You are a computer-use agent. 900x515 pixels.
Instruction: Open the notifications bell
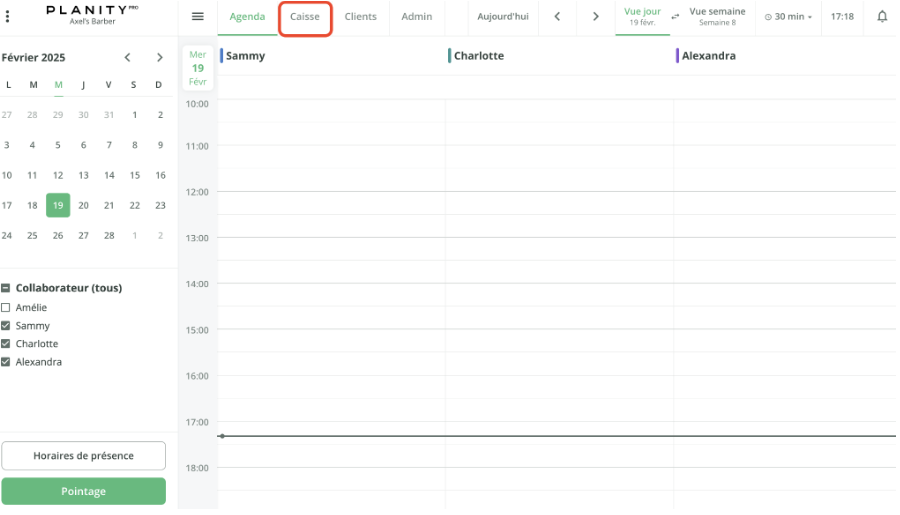[882, 17]
